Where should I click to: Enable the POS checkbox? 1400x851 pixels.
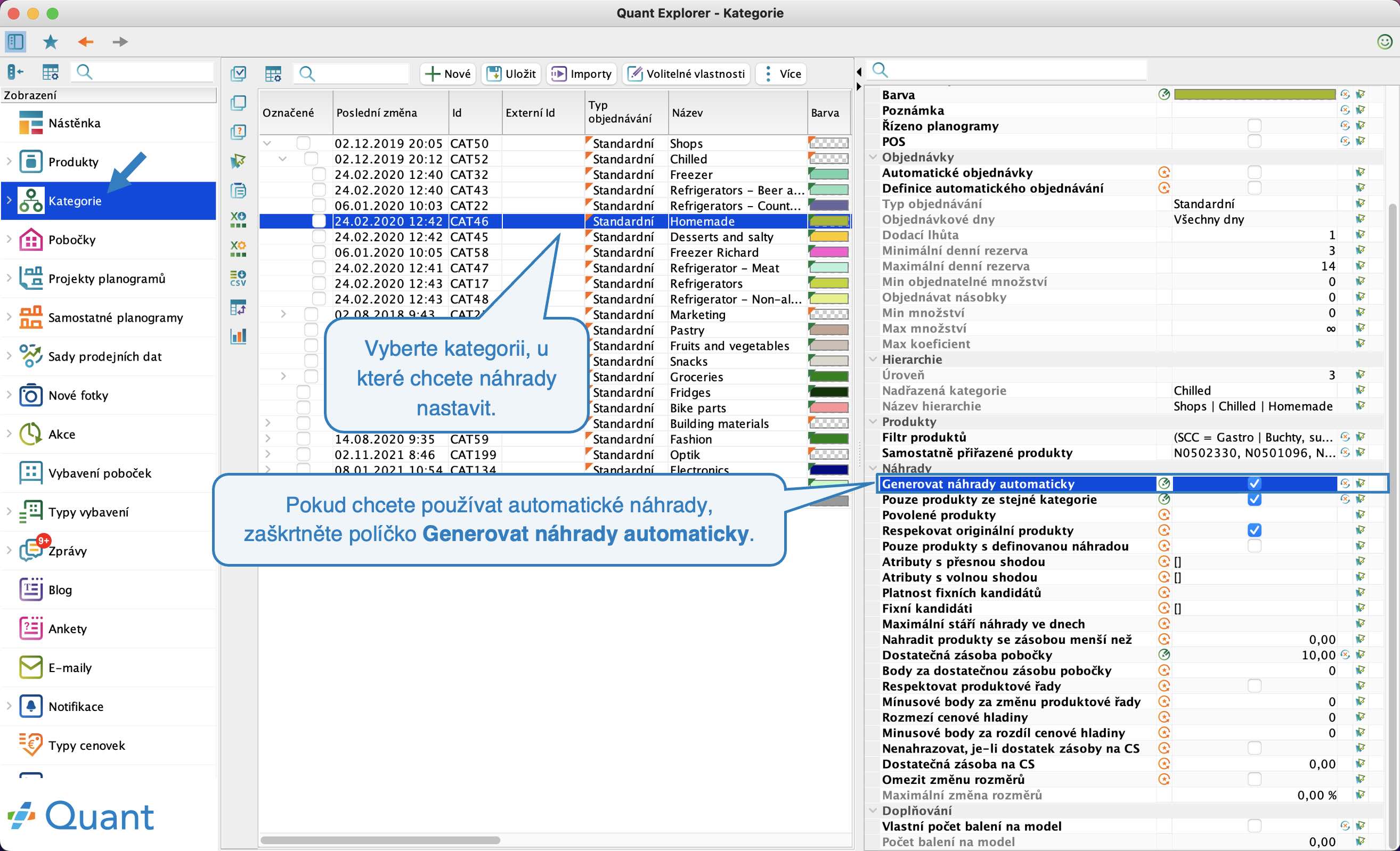coord(1254,141)
